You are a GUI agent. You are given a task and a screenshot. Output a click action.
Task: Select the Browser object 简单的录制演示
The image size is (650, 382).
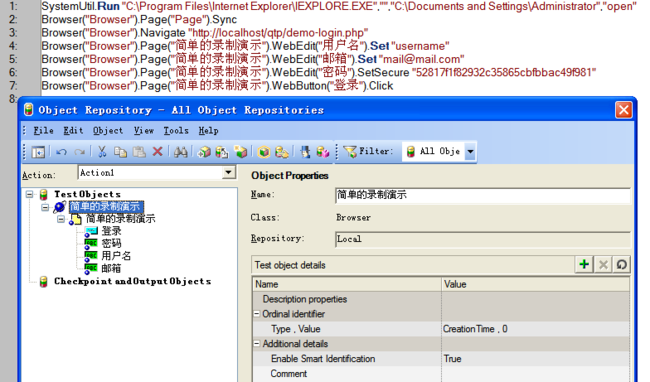tap(106, 206)
